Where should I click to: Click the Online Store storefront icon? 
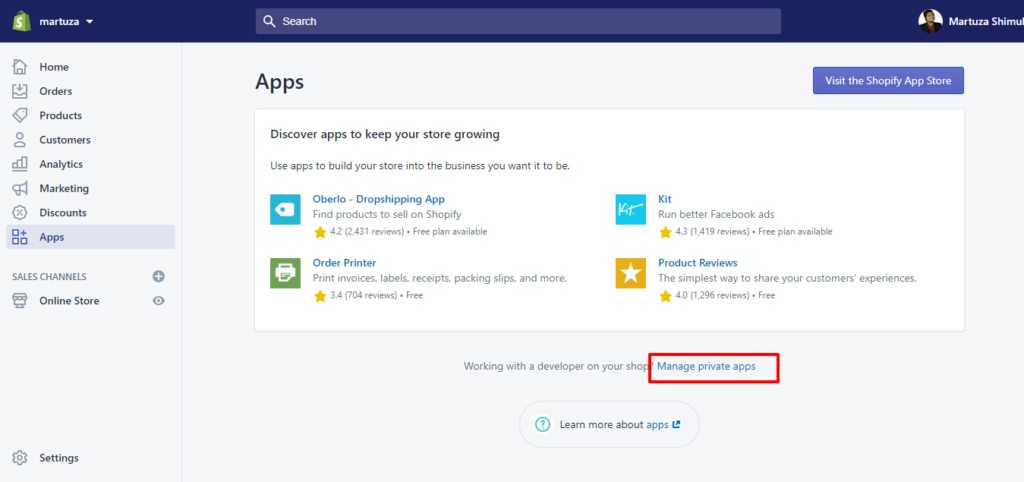pos(20,300)
